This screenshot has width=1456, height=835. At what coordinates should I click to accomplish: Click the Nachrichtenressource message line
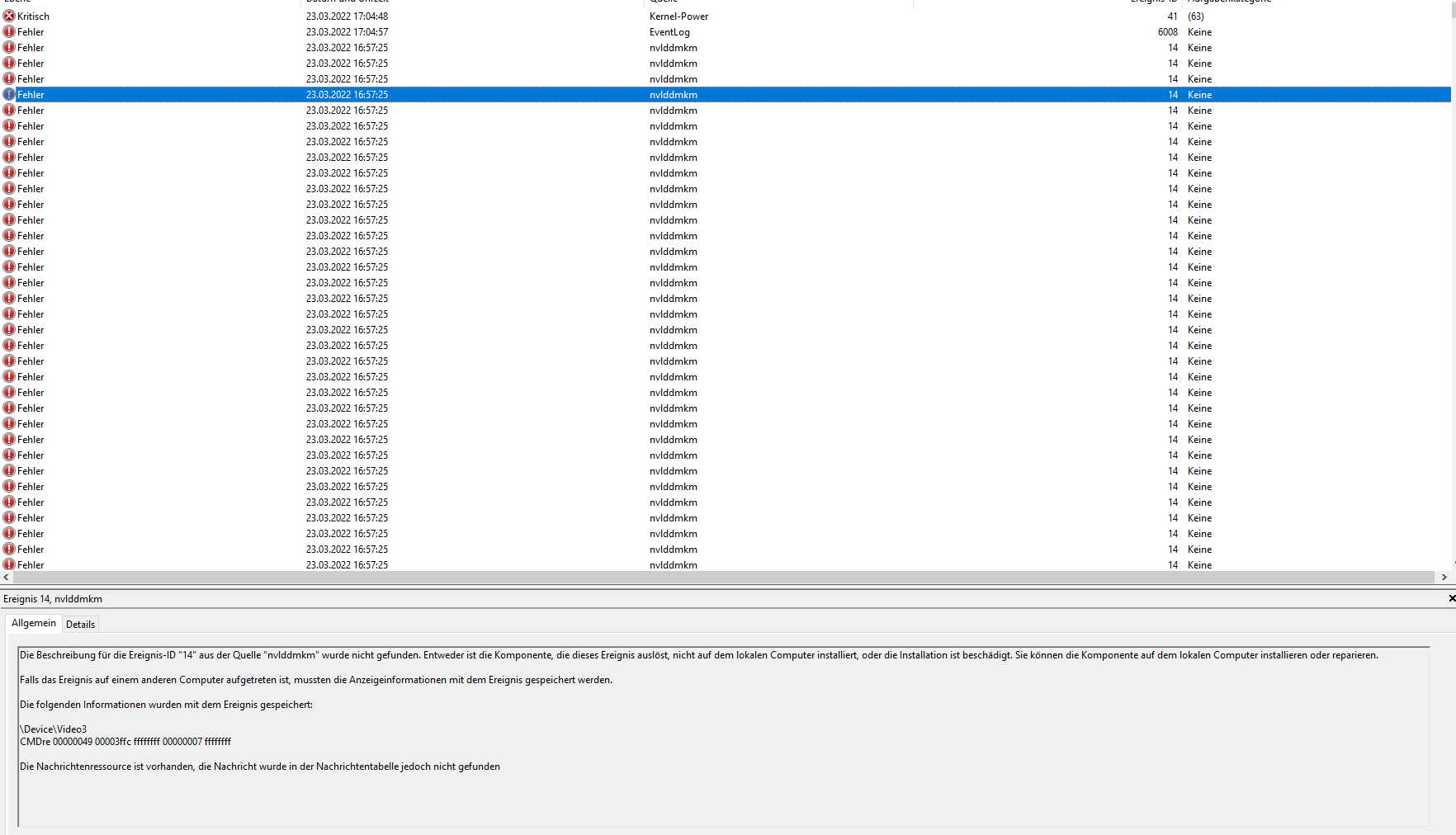point(260,767)
